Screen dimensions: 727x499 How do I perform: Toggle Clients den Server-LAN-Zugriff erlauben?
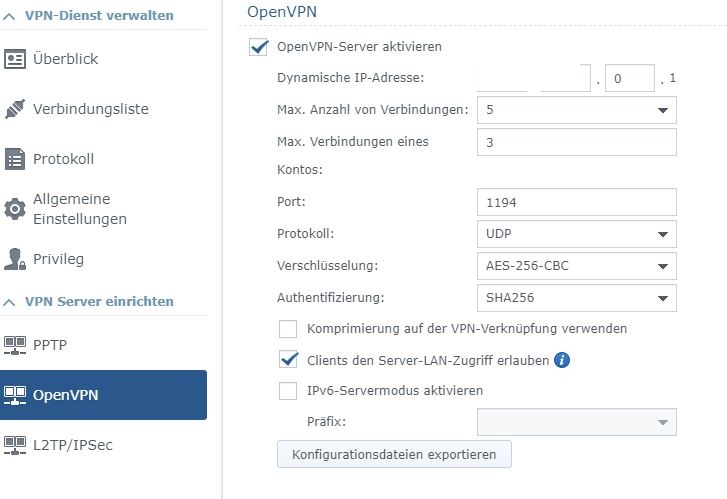point(288,360)
